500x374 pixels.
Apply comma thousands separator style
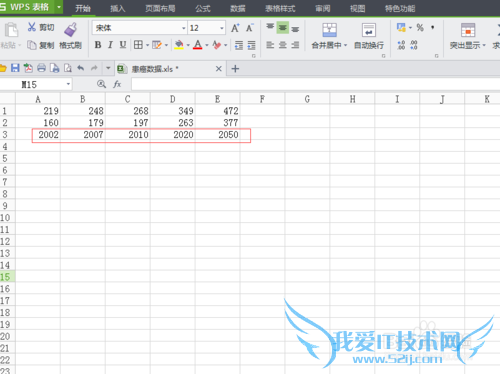433,27
